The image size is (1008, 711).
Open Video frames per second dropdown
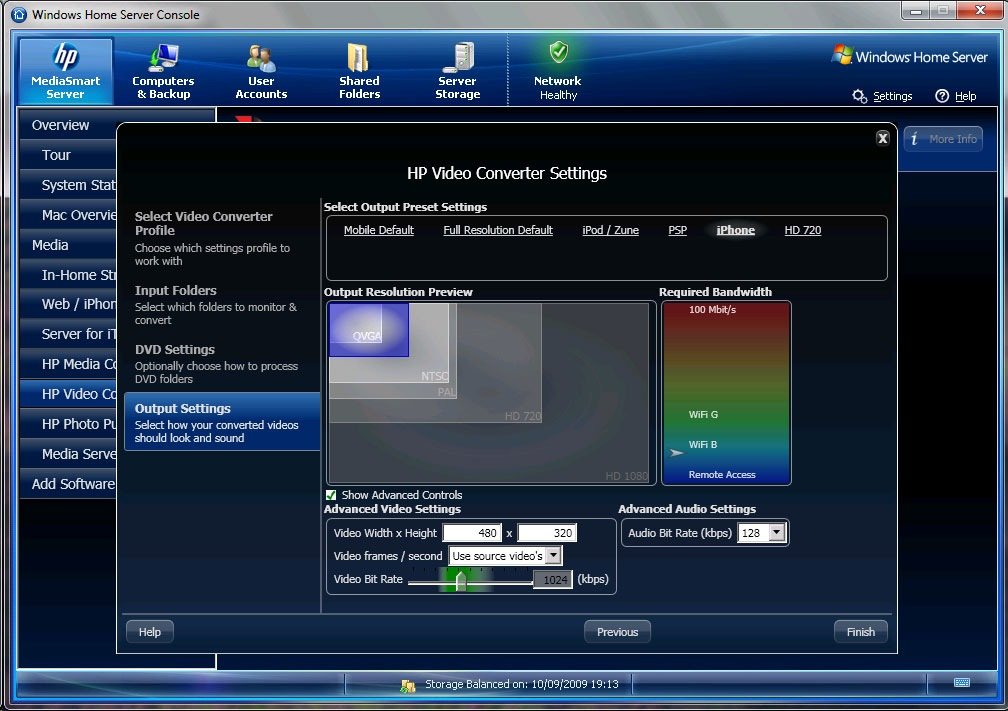point(554,555)
